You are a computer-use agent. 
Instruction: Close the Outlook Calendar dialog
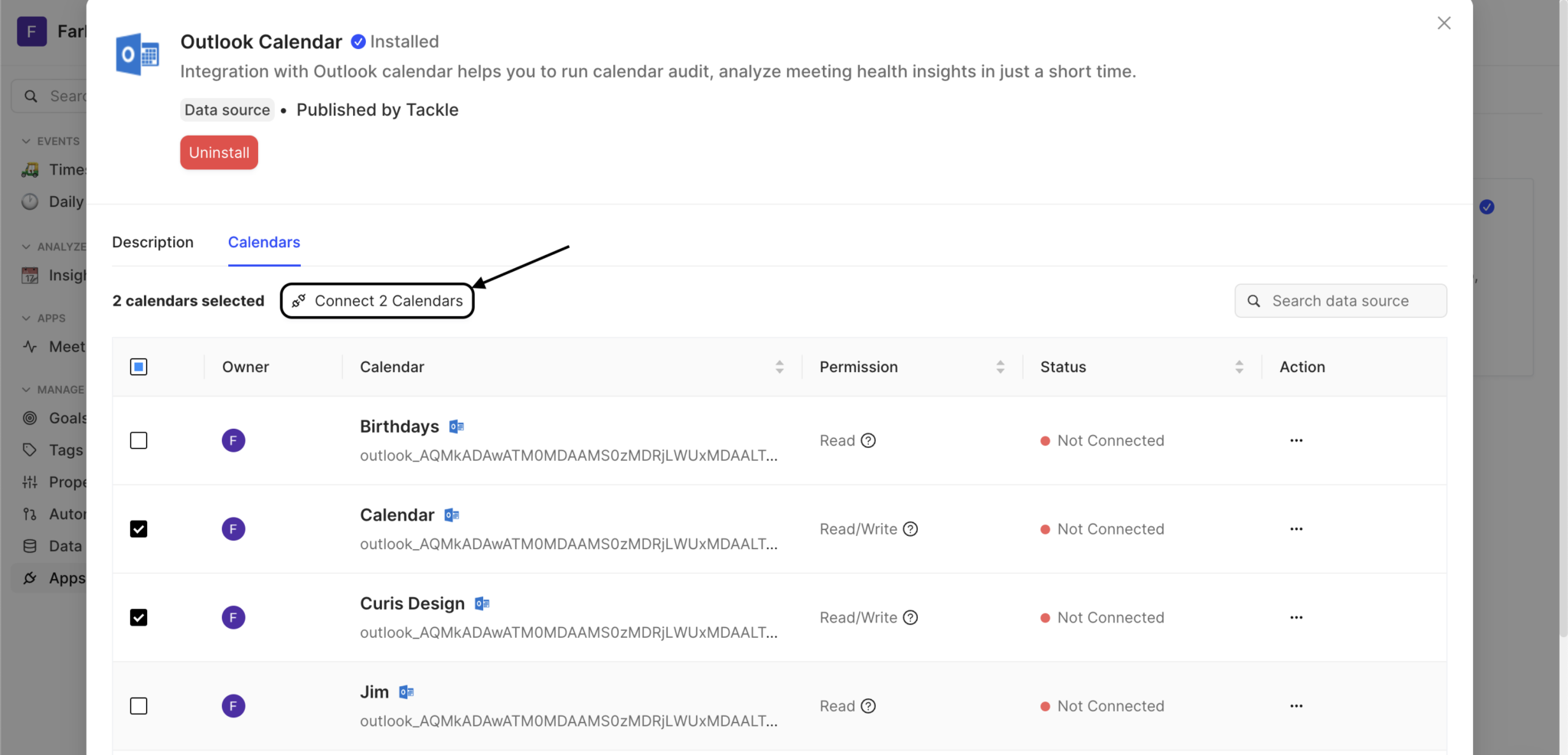[x=1444, y=23]
